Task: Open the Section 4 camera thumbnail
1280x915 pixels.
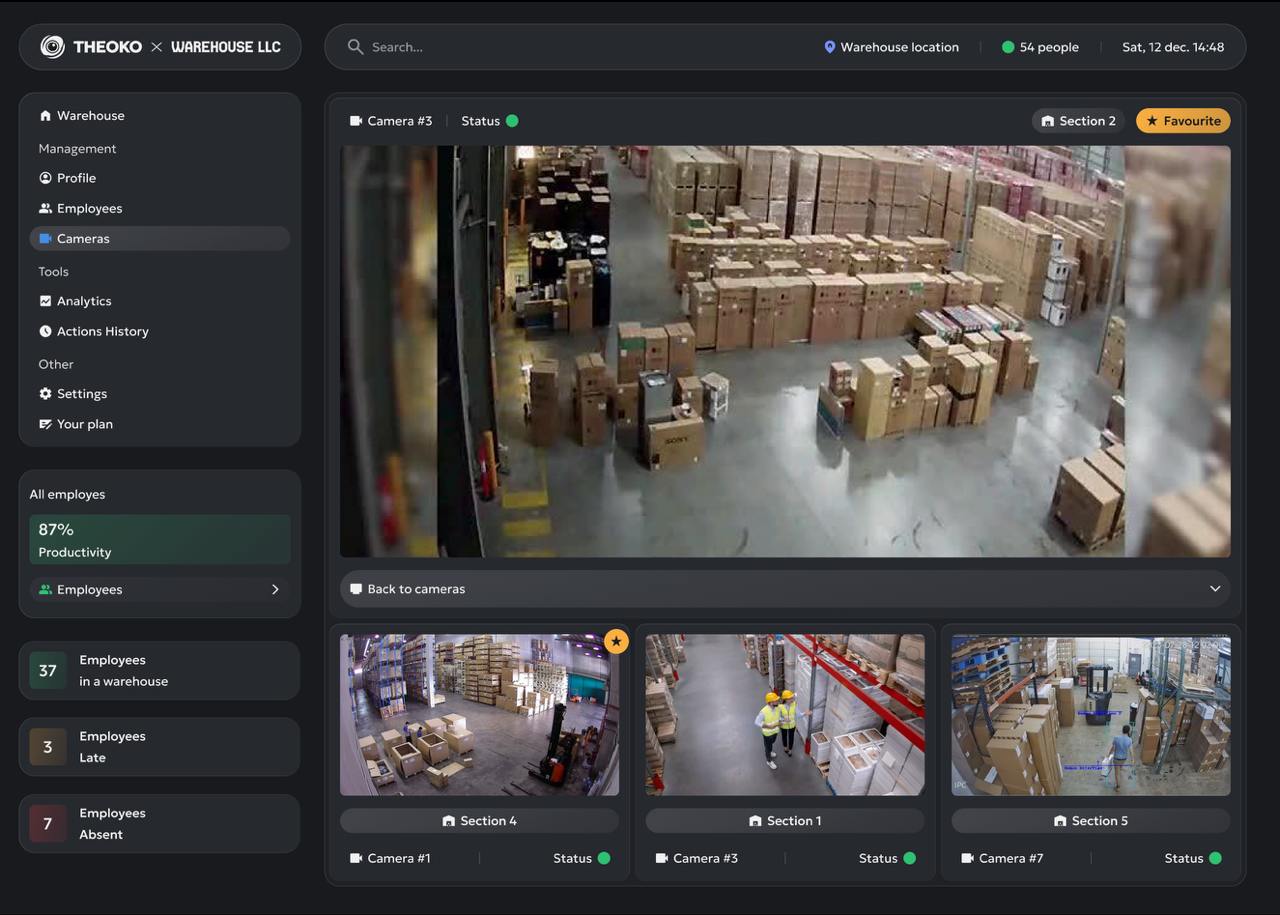Action: pyautogui.click(x=479, y=715)
